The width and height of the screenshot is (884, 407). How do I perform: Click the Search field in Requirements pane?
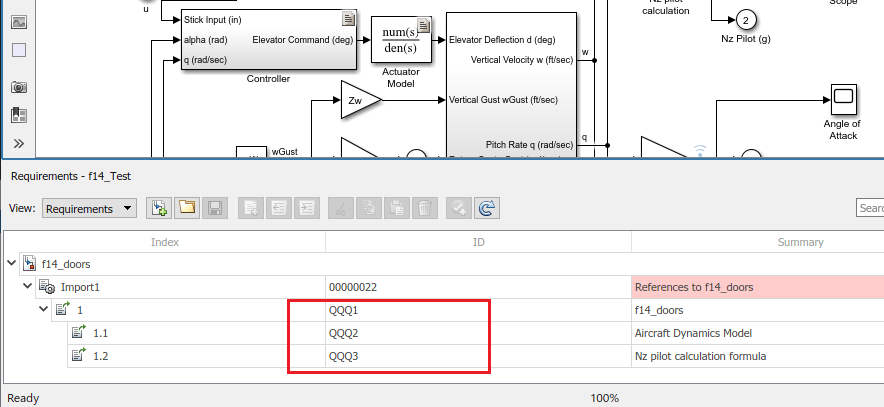(x=870, y=208)
